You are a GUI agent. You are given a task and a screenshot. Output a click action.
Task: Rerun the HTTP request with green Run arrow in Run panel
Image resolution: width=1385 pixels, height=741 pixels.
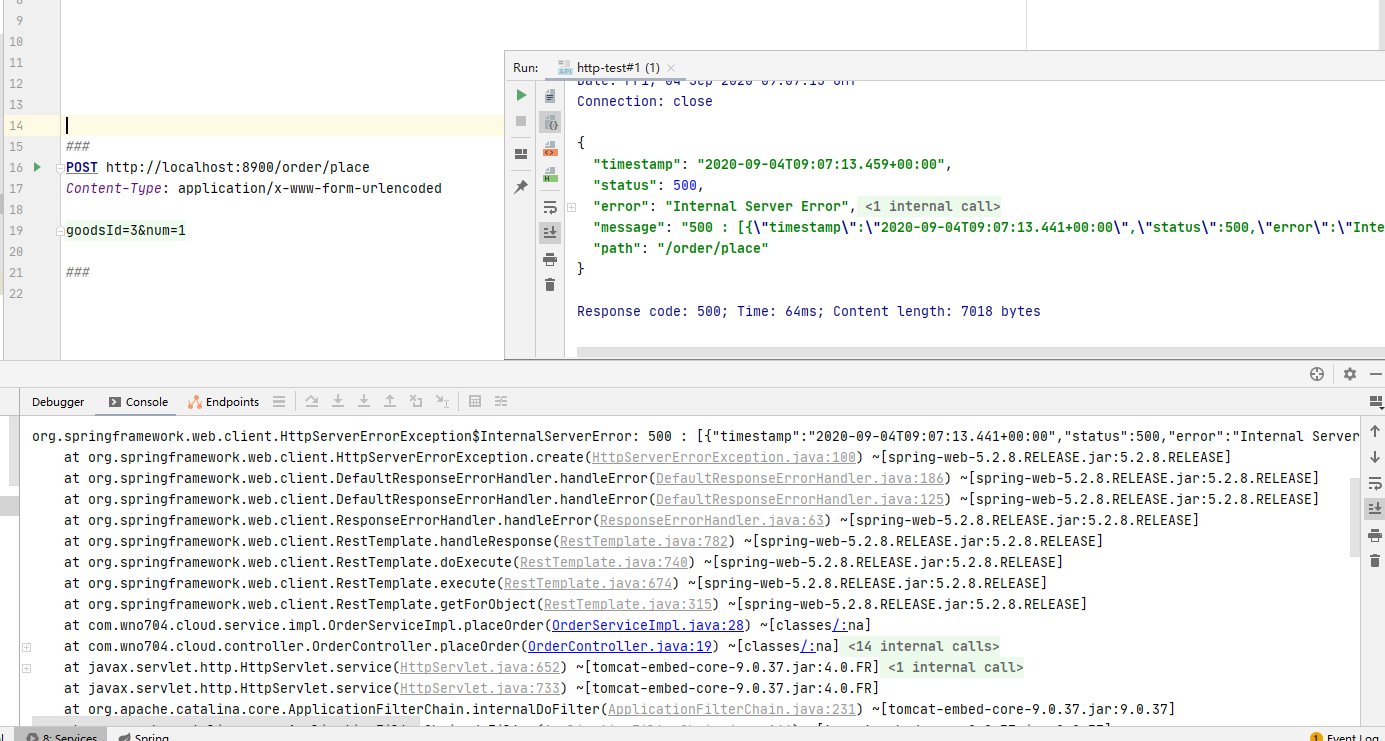pos(521,95)
